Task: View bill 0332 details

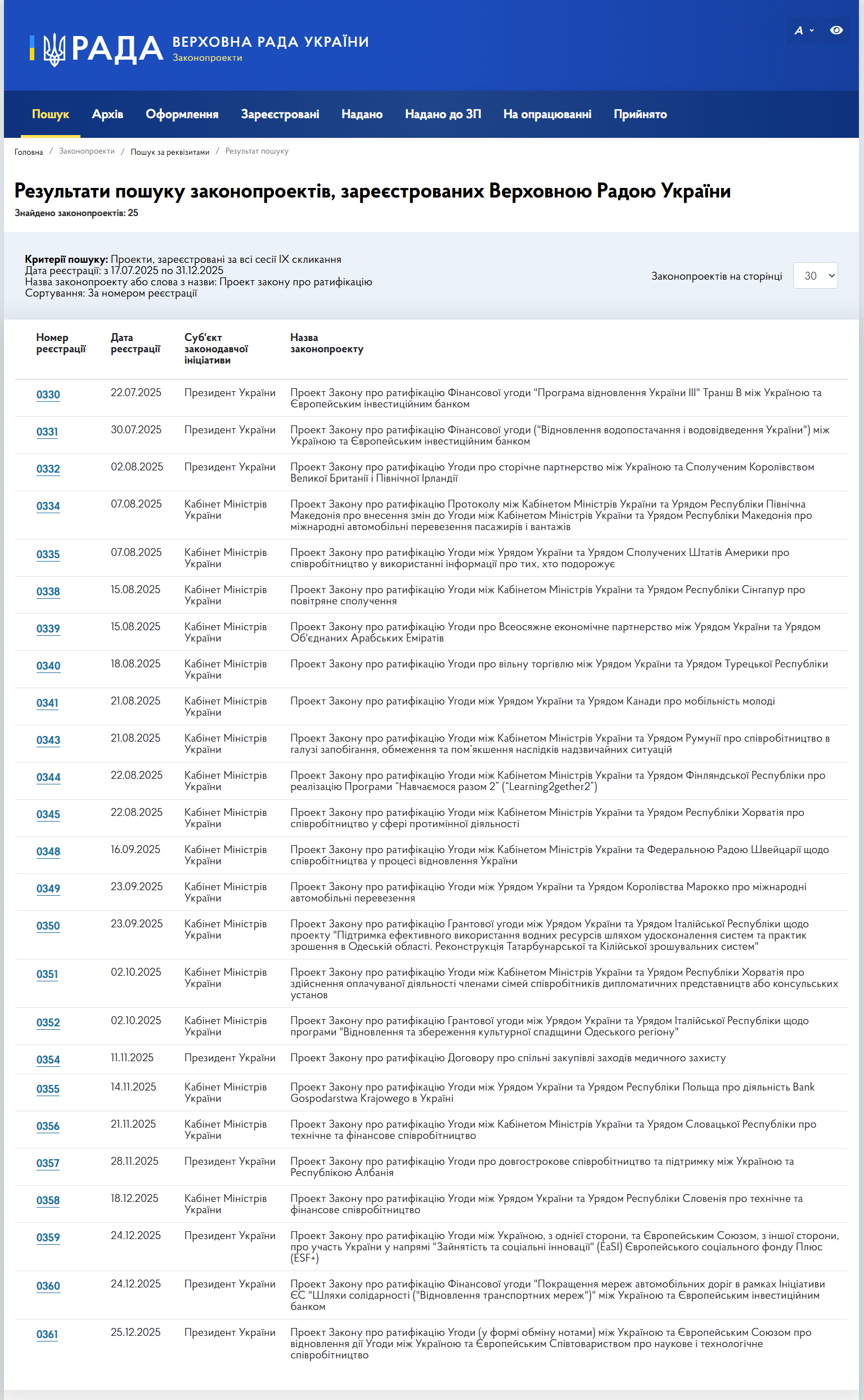Action: click(x=48, y=469)
